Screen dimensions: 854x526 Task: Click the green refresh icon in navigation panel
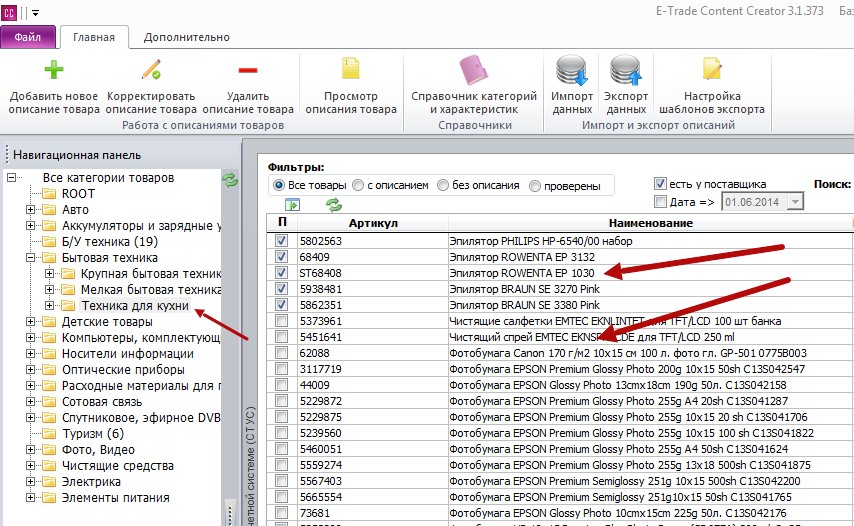[x=230, y=180]
